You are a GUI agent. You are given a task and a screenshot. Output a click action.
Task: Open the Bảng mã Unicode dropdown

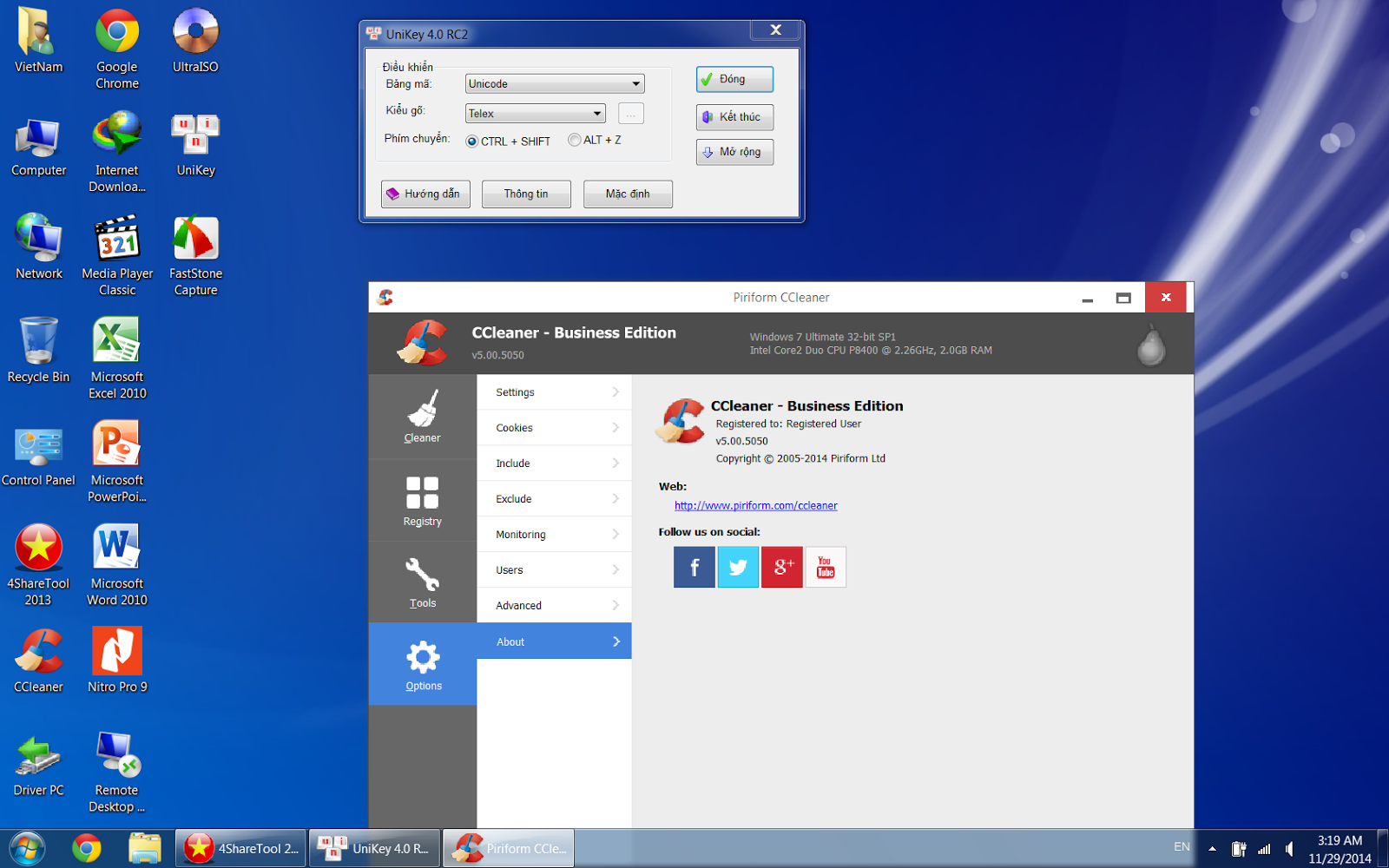point(555,83)
